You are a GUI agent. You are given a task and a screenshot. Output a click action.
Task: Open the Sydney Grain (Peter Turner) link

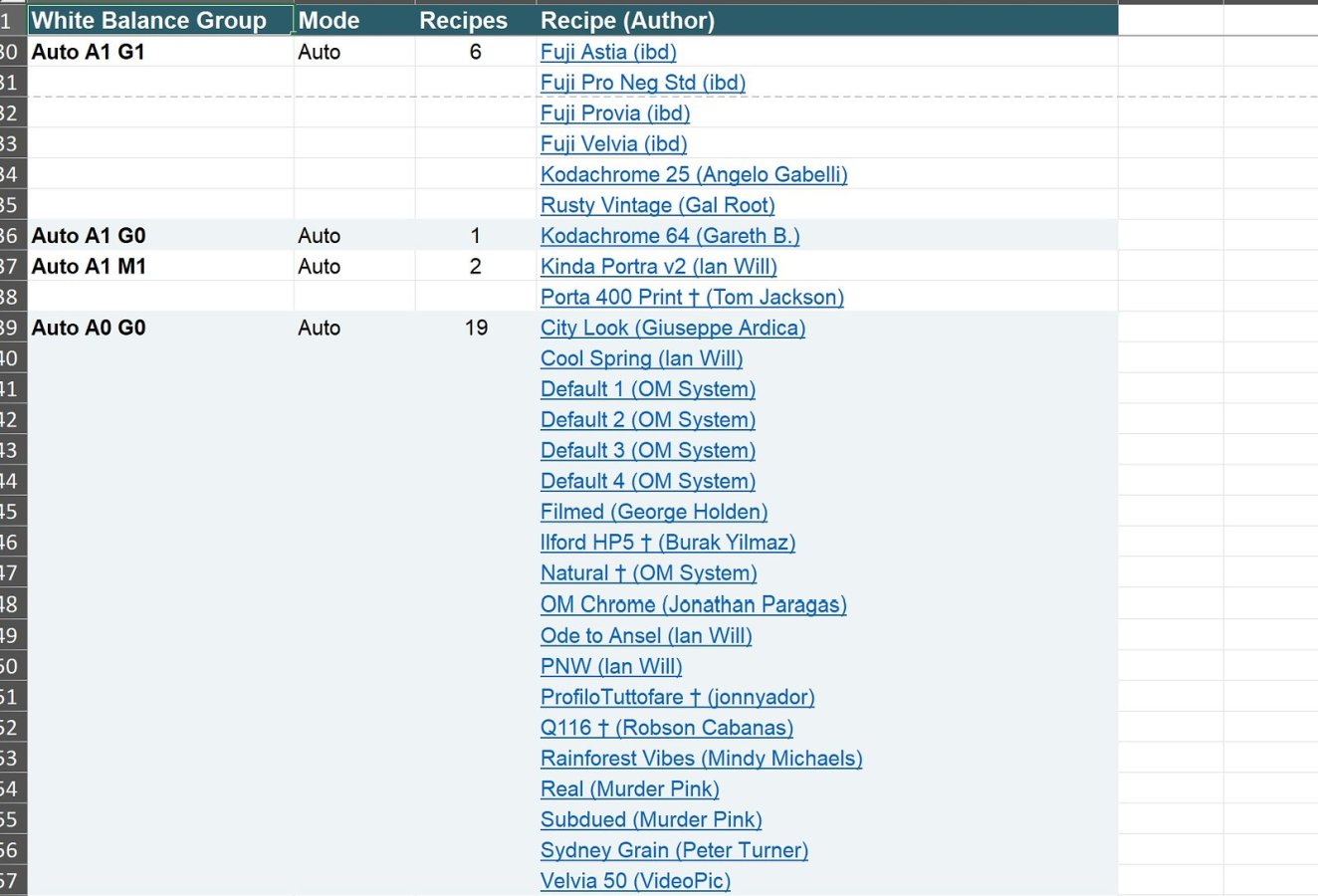coord(674,849)
